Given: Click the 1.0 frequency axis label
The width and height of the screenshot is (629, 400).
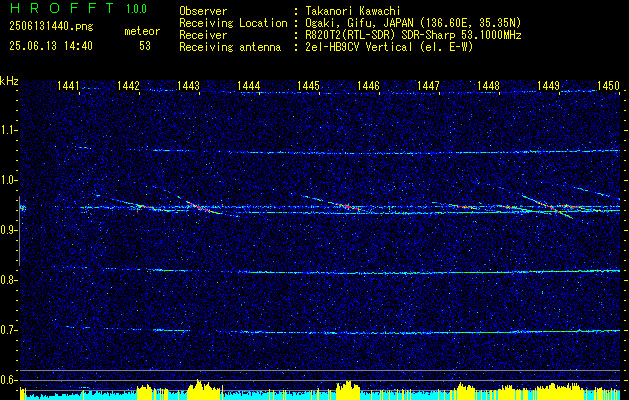Looking at the screenshot, I should coord(8,181).
